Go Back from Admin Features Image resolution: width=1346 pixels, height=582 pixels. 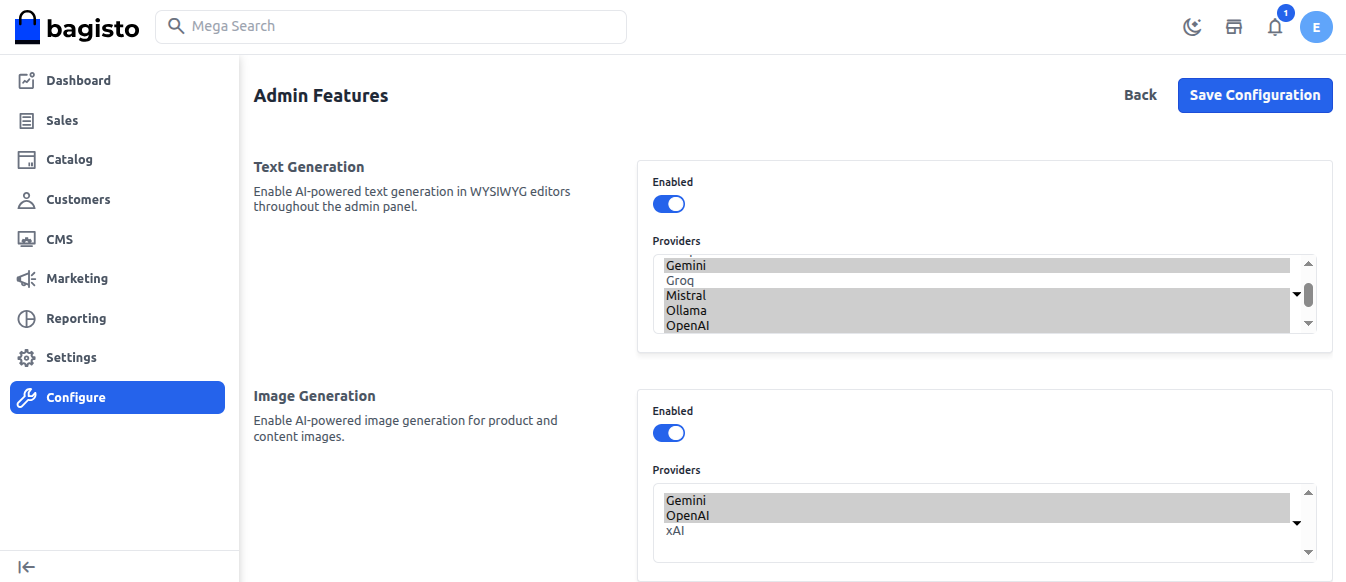1140,95
